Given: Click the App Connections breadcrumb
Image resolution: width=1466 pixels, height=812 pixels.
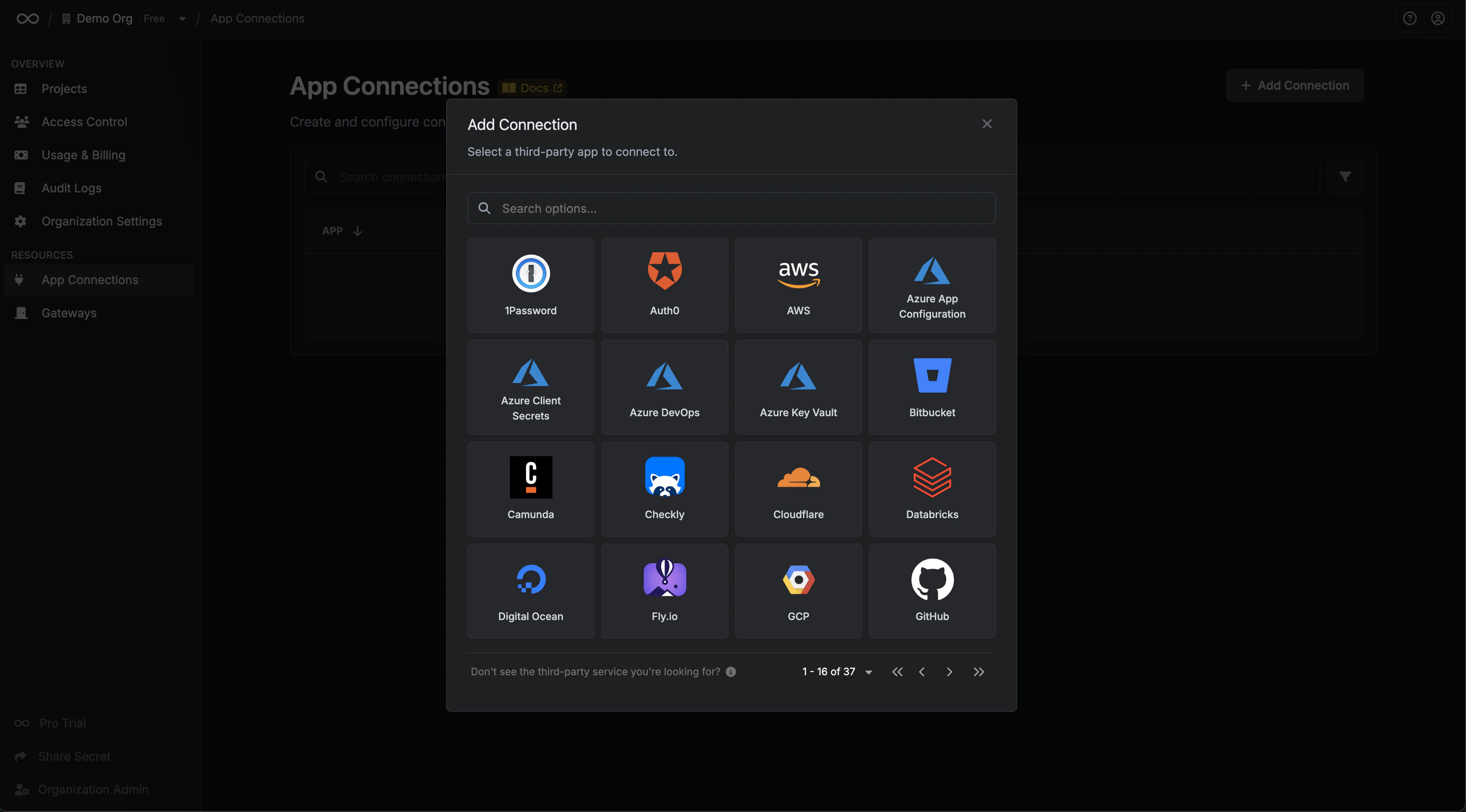Looking at the screenshot, I should point(257,19).
